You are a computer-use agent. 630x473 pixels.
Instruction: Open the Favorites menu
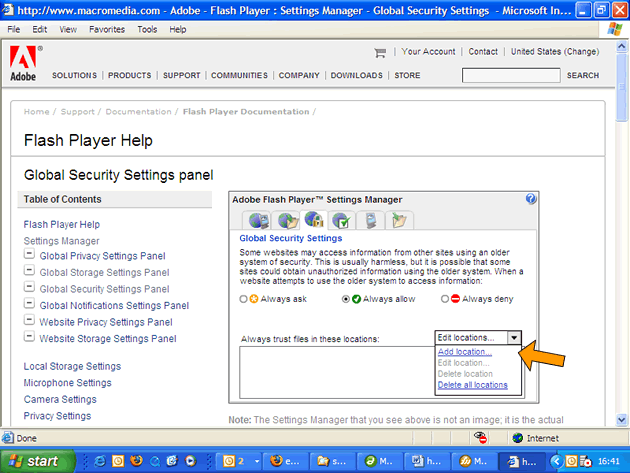pos(107,29)
